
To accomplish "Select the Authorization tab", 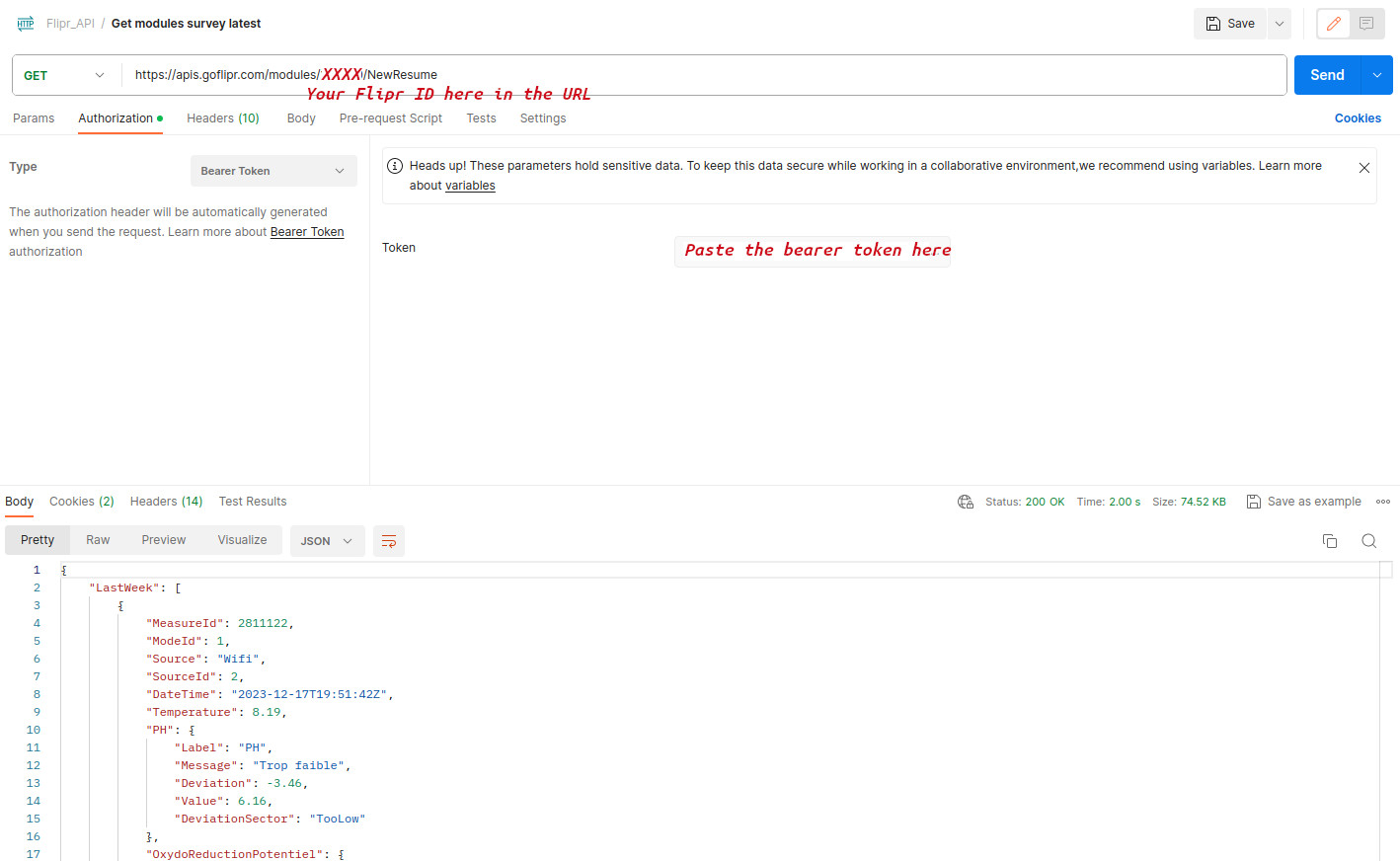I will [x=120, y=118].
